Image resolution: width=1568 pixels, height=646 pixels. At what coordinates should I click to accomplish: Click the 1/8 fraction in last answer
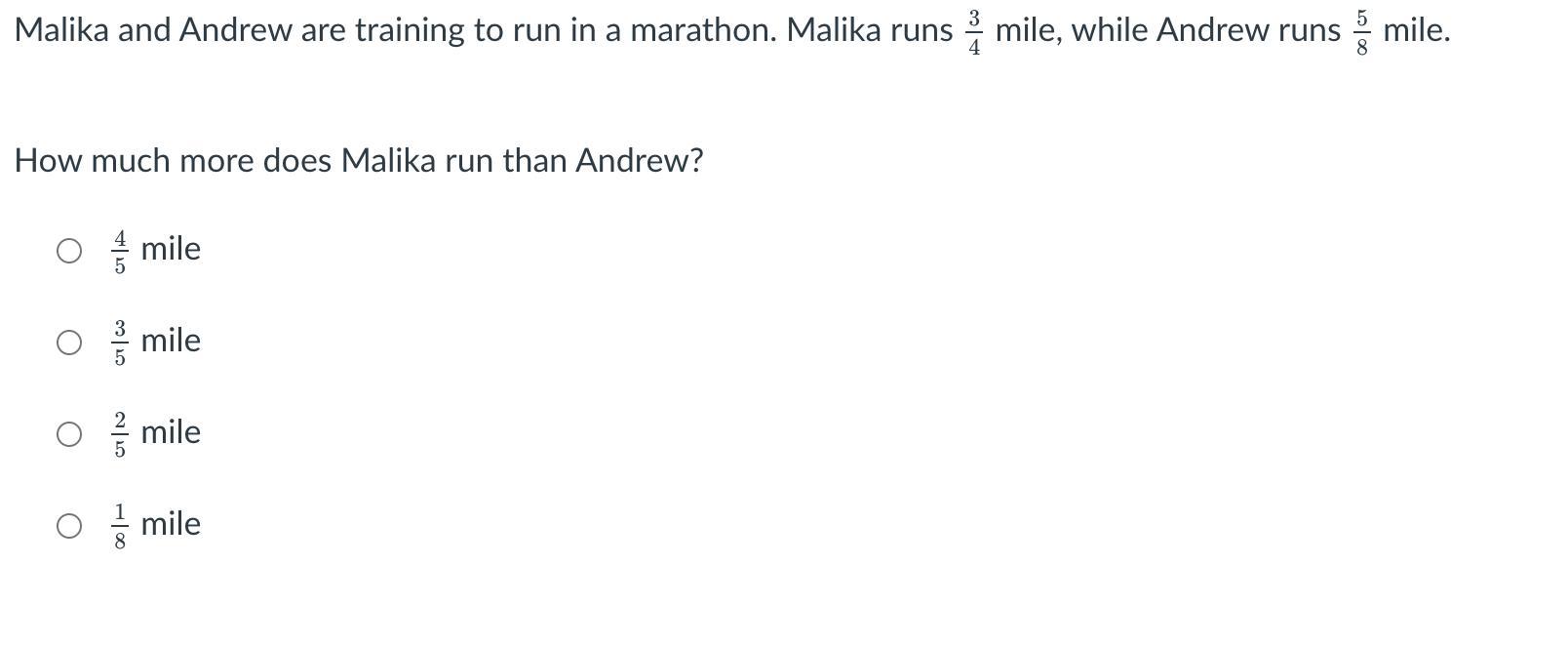tap(120, 527)
